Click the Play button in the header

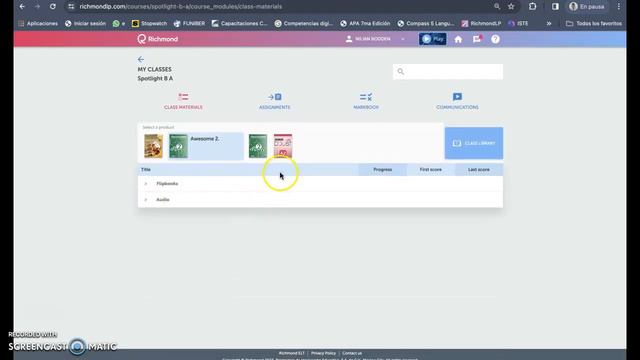point(433,39)
